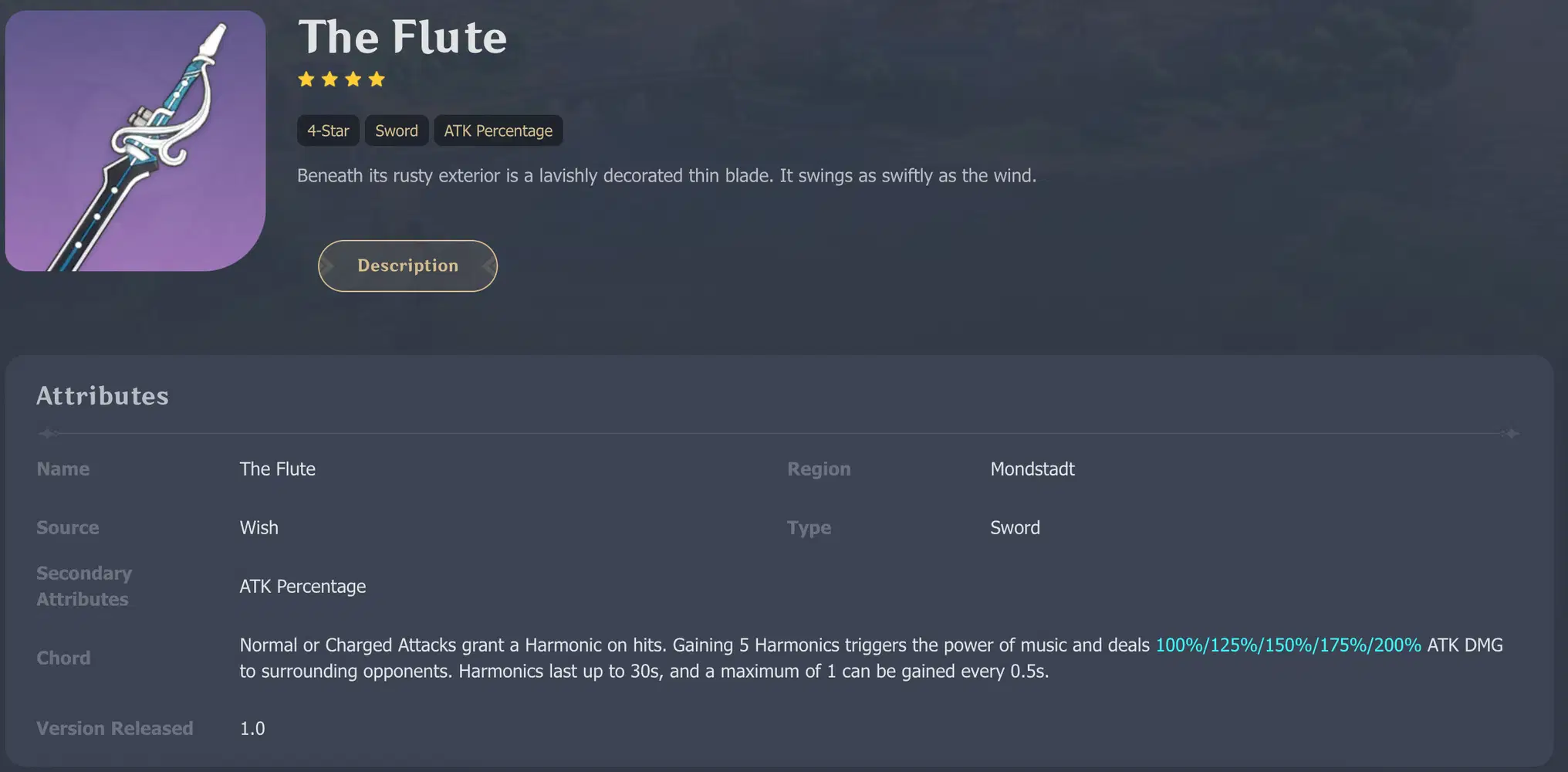This screenshot has height=772, width=1568.
Task: Click the first gold rating star
Action: click(x=306, y=80)
